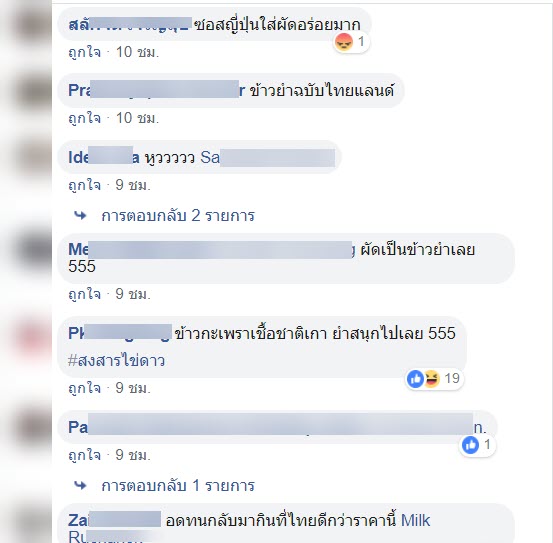
Task: Open the like and haha reactions showing 19
Action: point(434,379)
